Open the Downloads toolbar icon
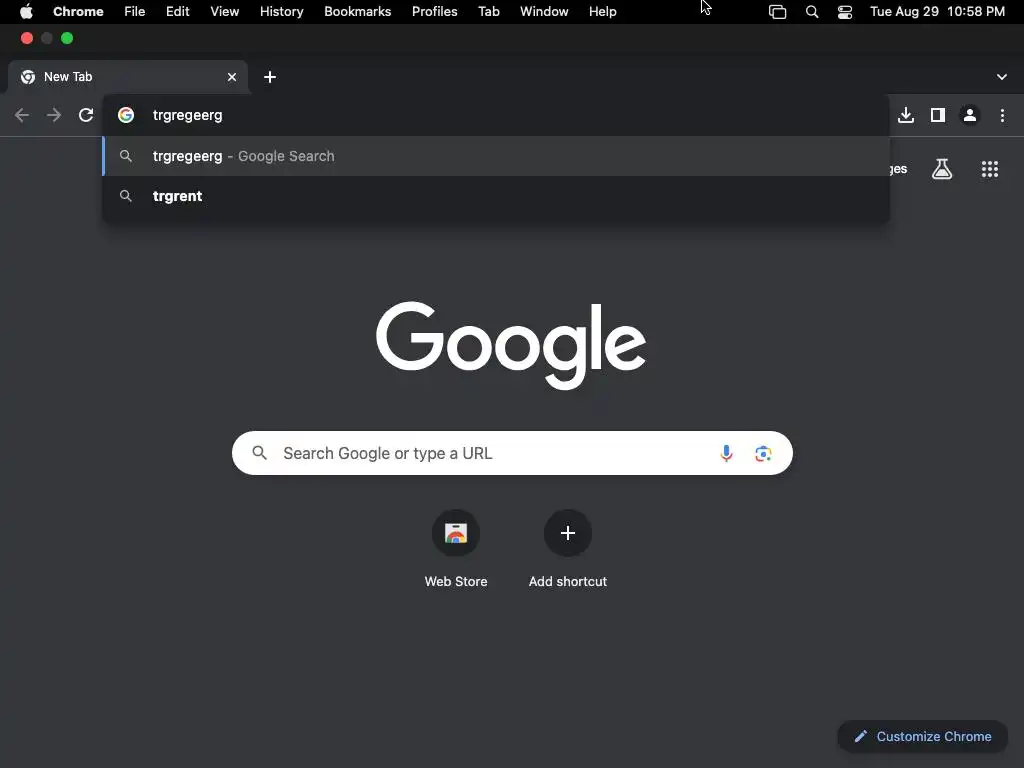1024x768 pixels. tap(906, 116)
